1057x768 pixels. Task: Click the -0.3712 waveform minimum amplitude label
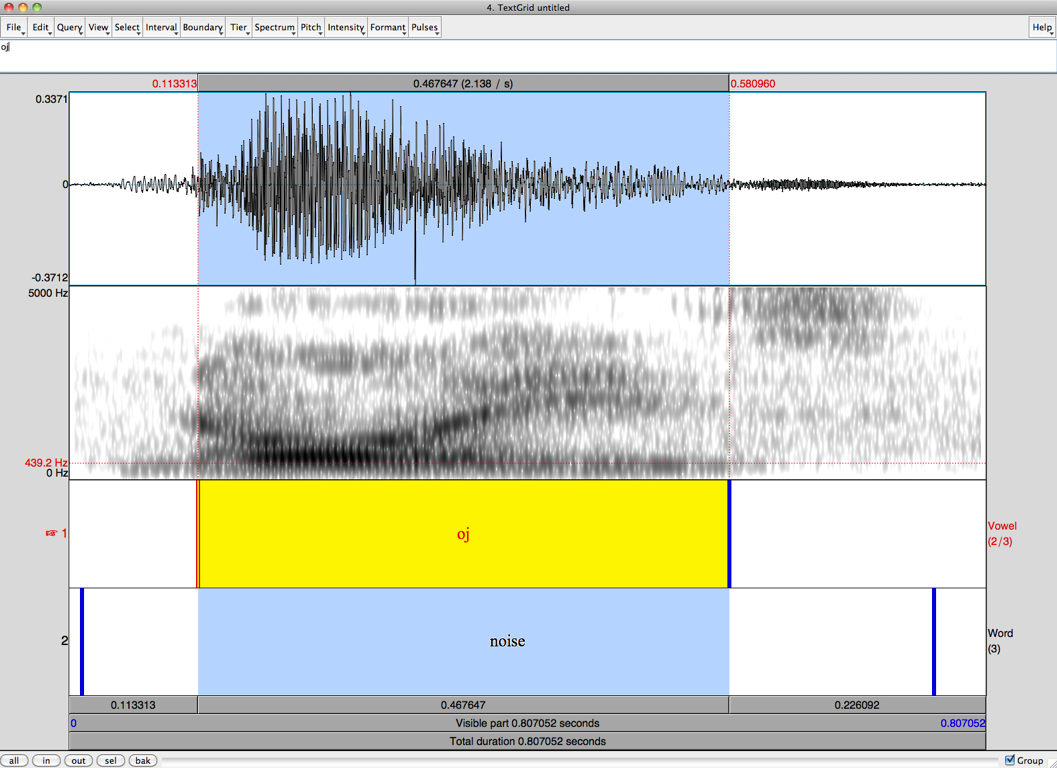[50, 278]
